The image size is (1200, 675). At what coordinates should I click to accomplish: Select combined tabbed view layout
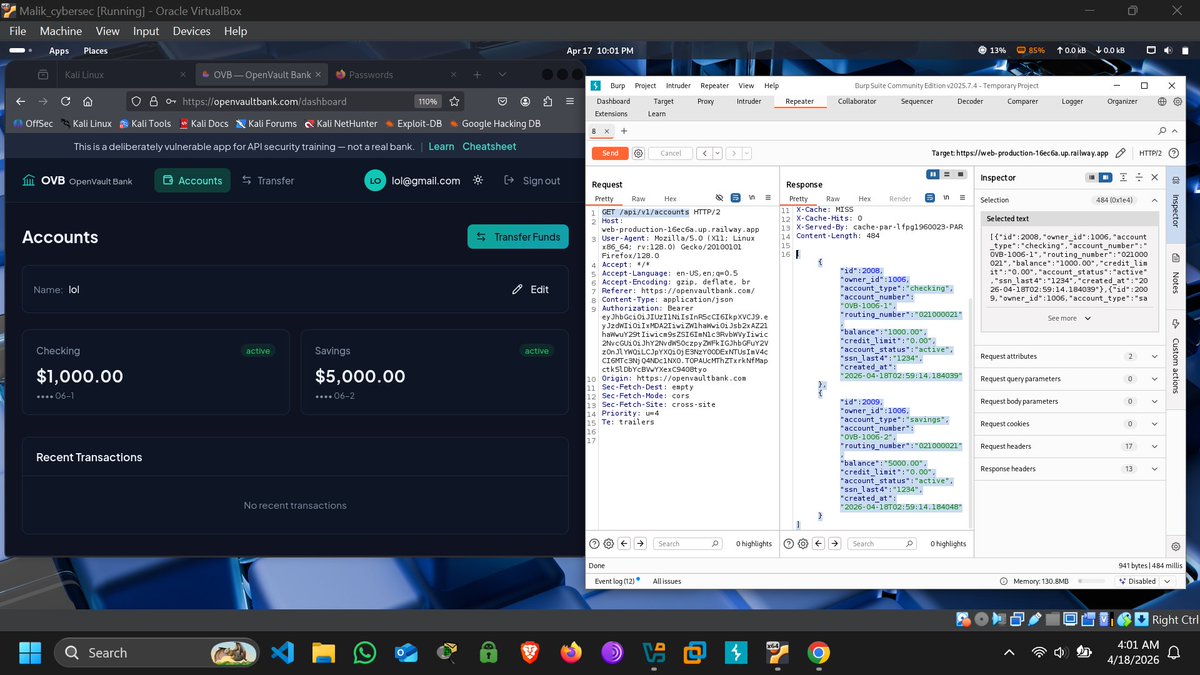pos(960,174)
